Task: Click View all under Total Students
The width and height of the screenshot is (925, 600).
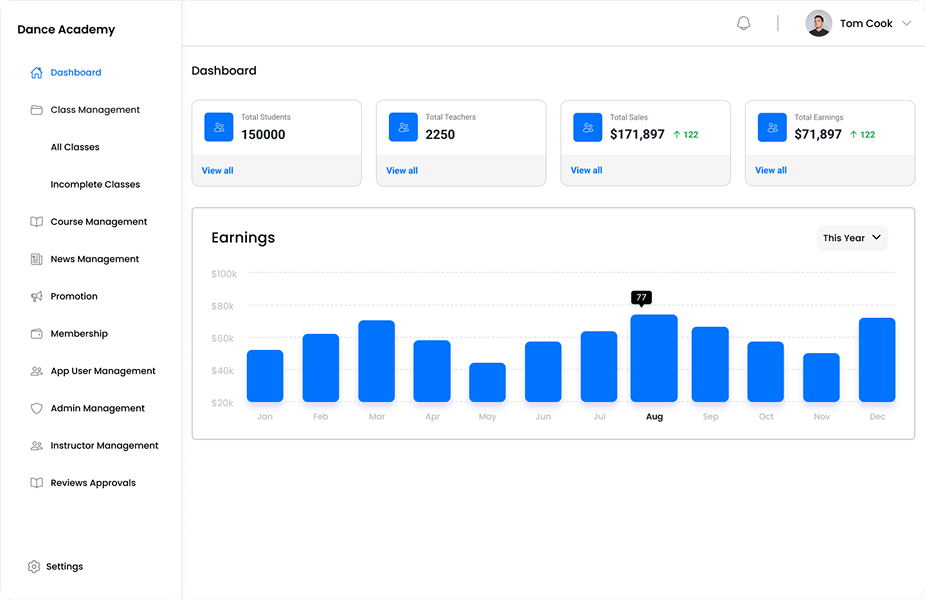Action: 217,170
